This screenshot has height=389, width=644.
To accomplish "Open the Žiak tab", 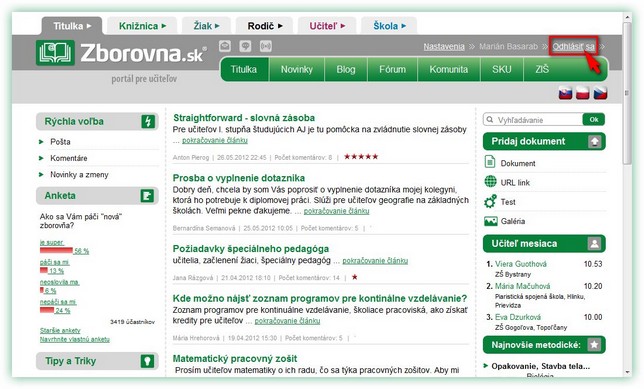I will pyautogui.click(x=207, y=26).
